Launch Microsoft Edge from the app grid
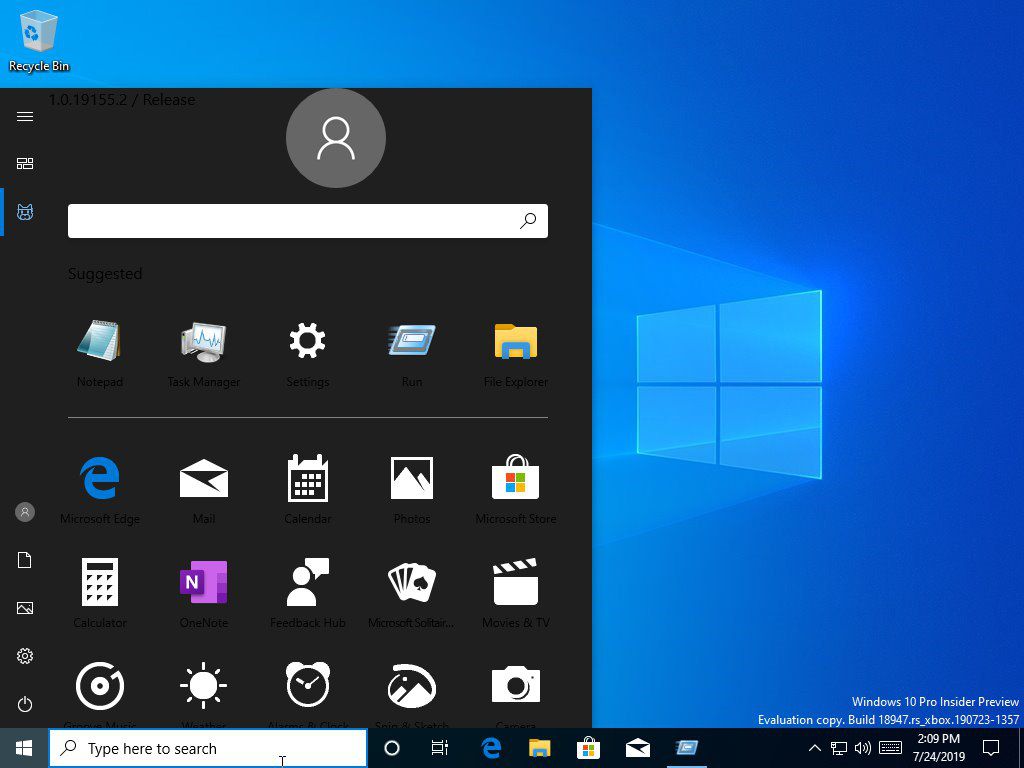 [x=99, y=490]
